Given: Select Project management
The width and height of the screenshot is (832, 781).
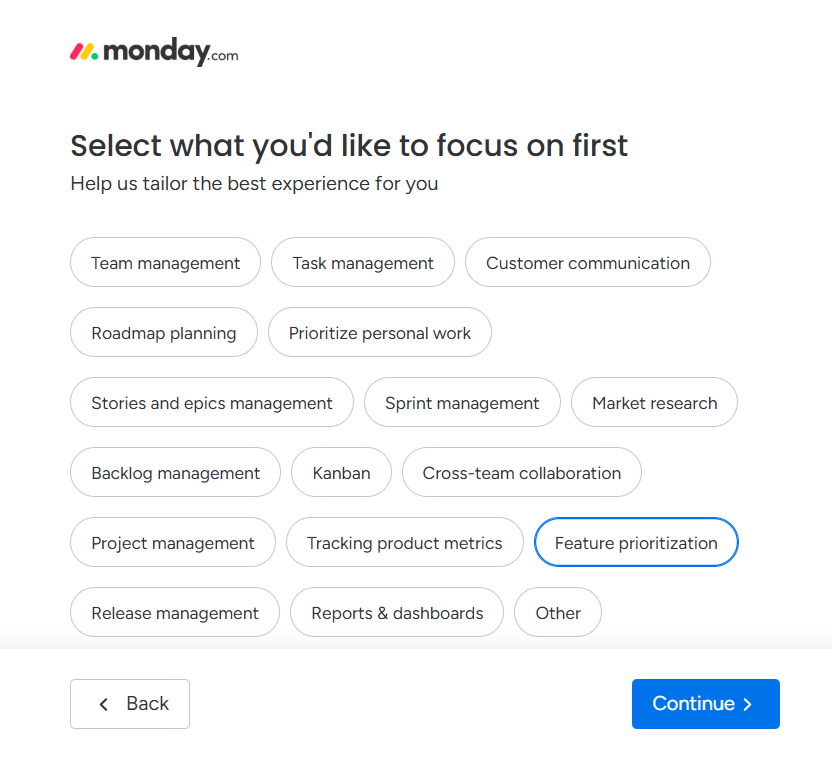Looking at the screenshot, I should pyautogui.click(x=172, y=542).
